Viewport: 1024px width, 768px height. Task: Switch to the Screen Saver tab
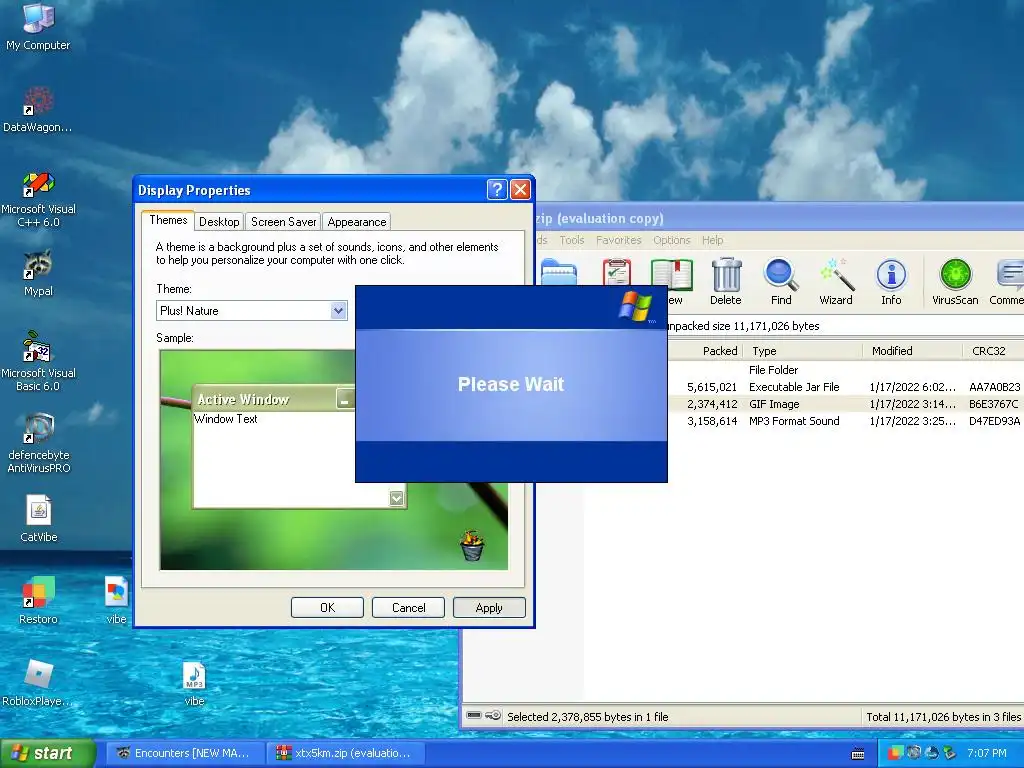pyautogui.click(x=283, y=221)
